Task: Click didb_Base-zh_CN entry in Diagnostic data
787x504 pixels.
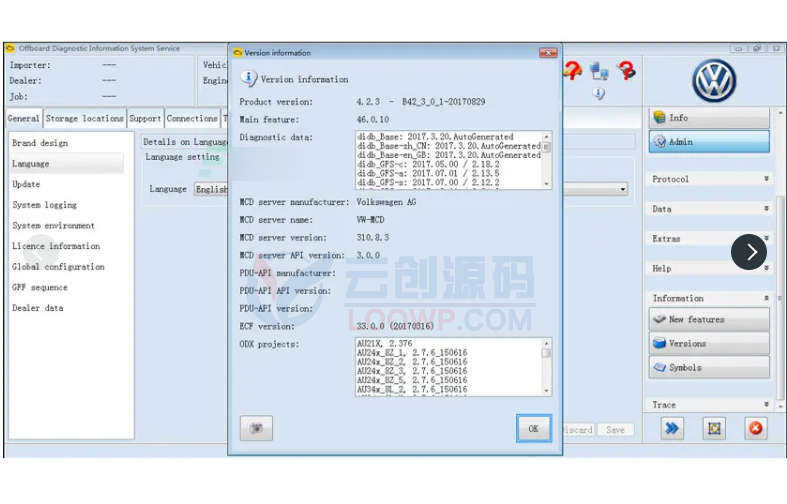Action: [449, 146]
